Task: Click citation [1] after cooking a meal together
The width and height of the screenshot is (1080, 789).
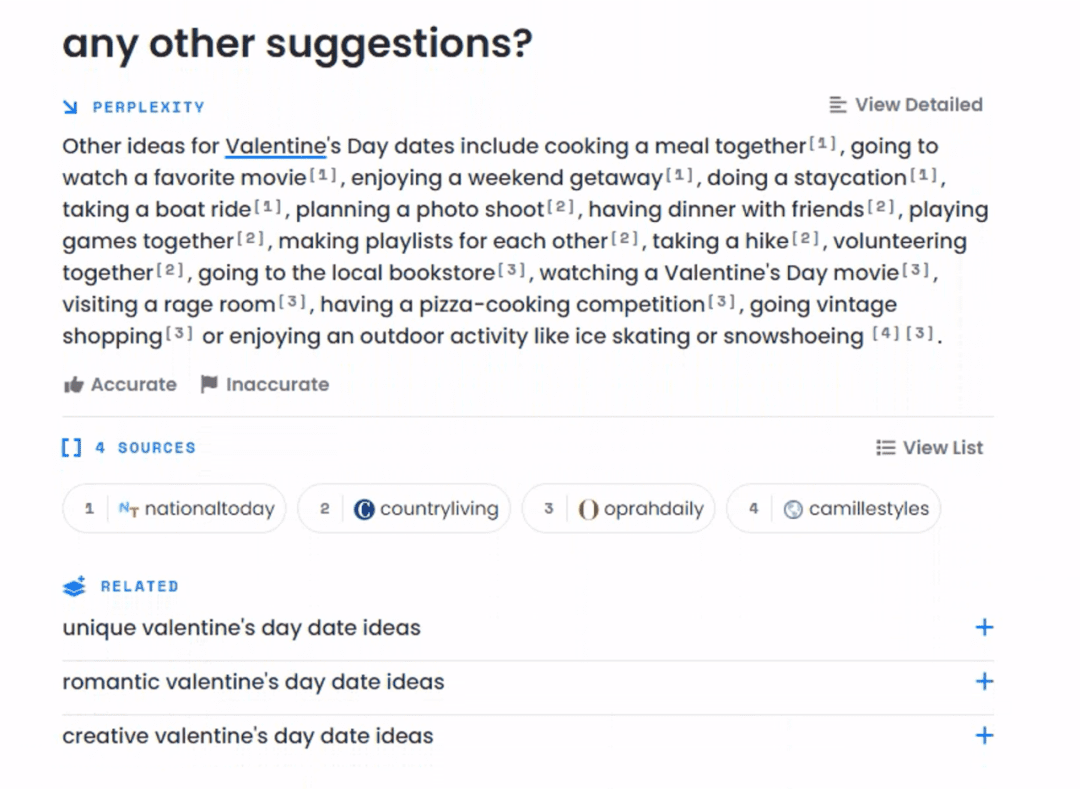Action: (x=822, y=145)
